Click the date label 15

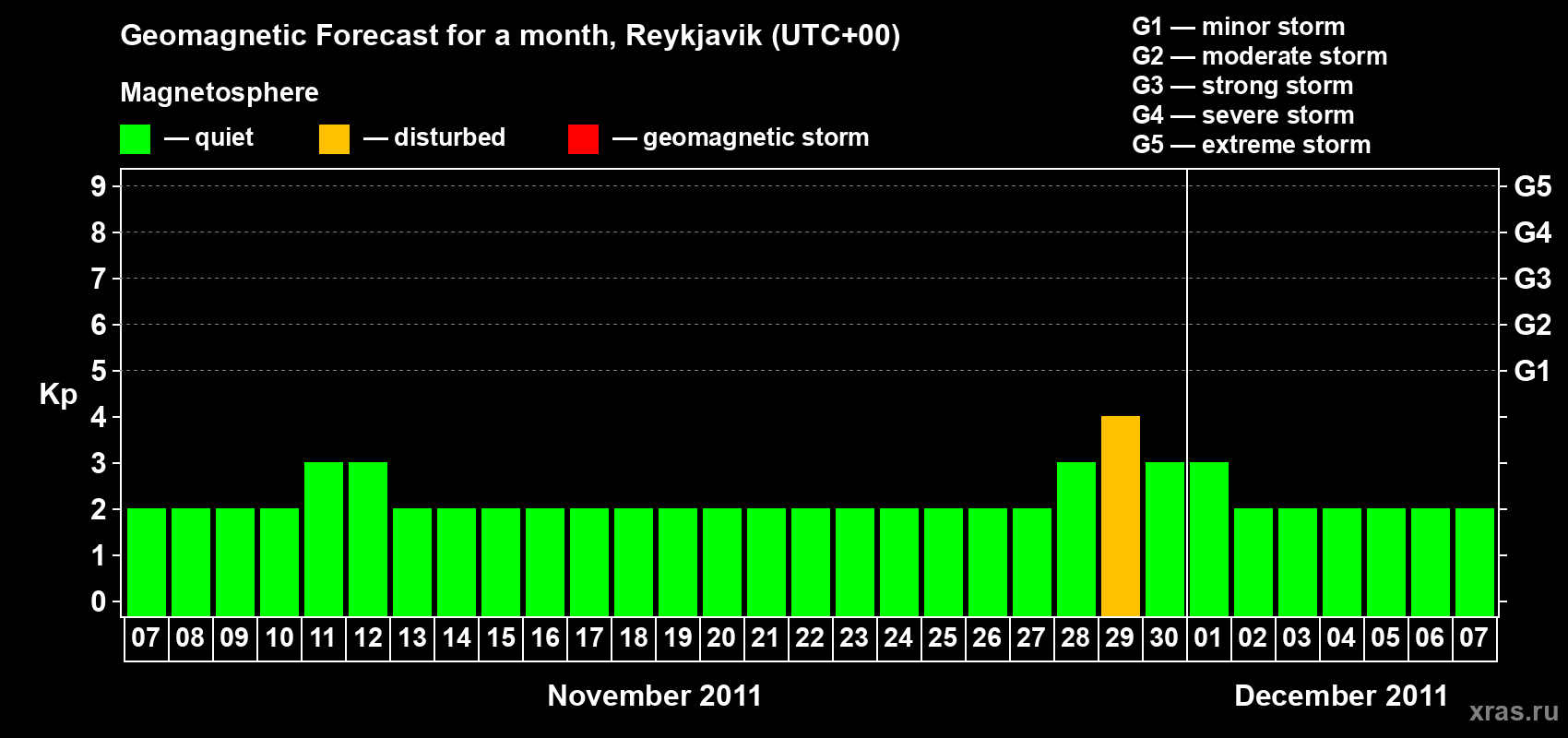point(501,637)
